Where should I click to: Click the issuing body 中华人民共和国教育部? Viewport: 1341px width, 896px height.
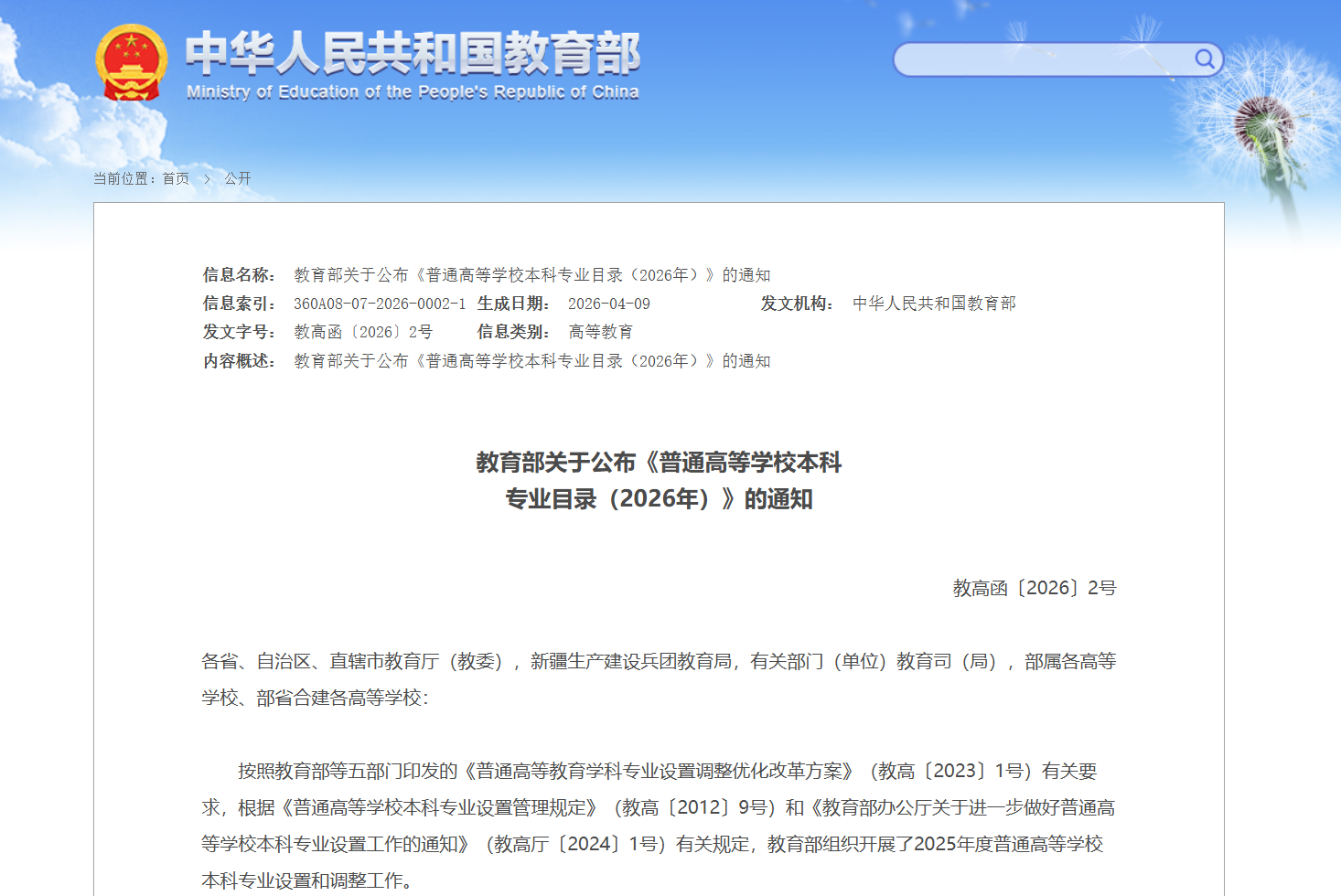point(934,304)
